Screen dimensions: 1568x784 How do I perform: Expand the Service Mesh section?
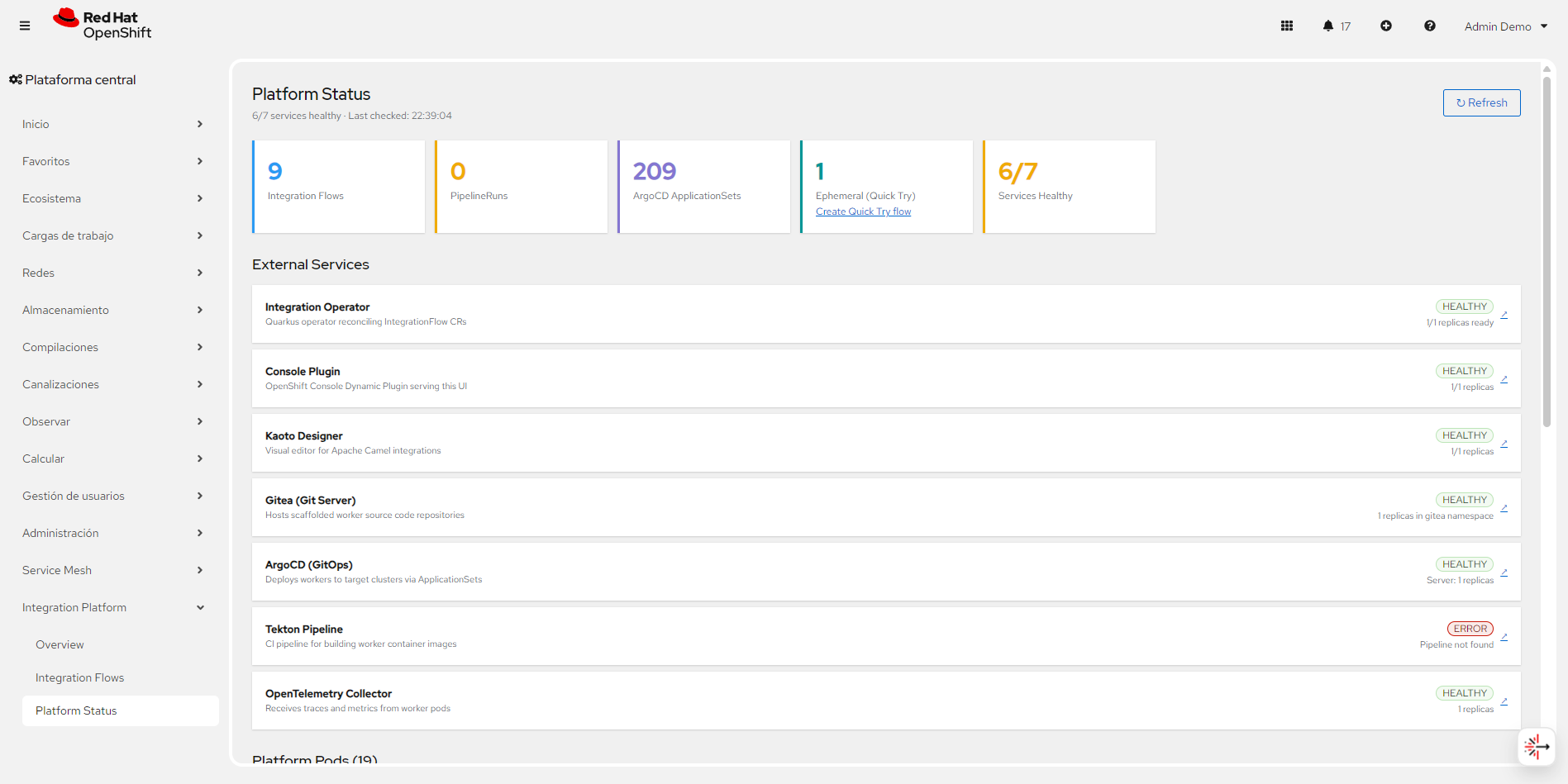(113, 570)
